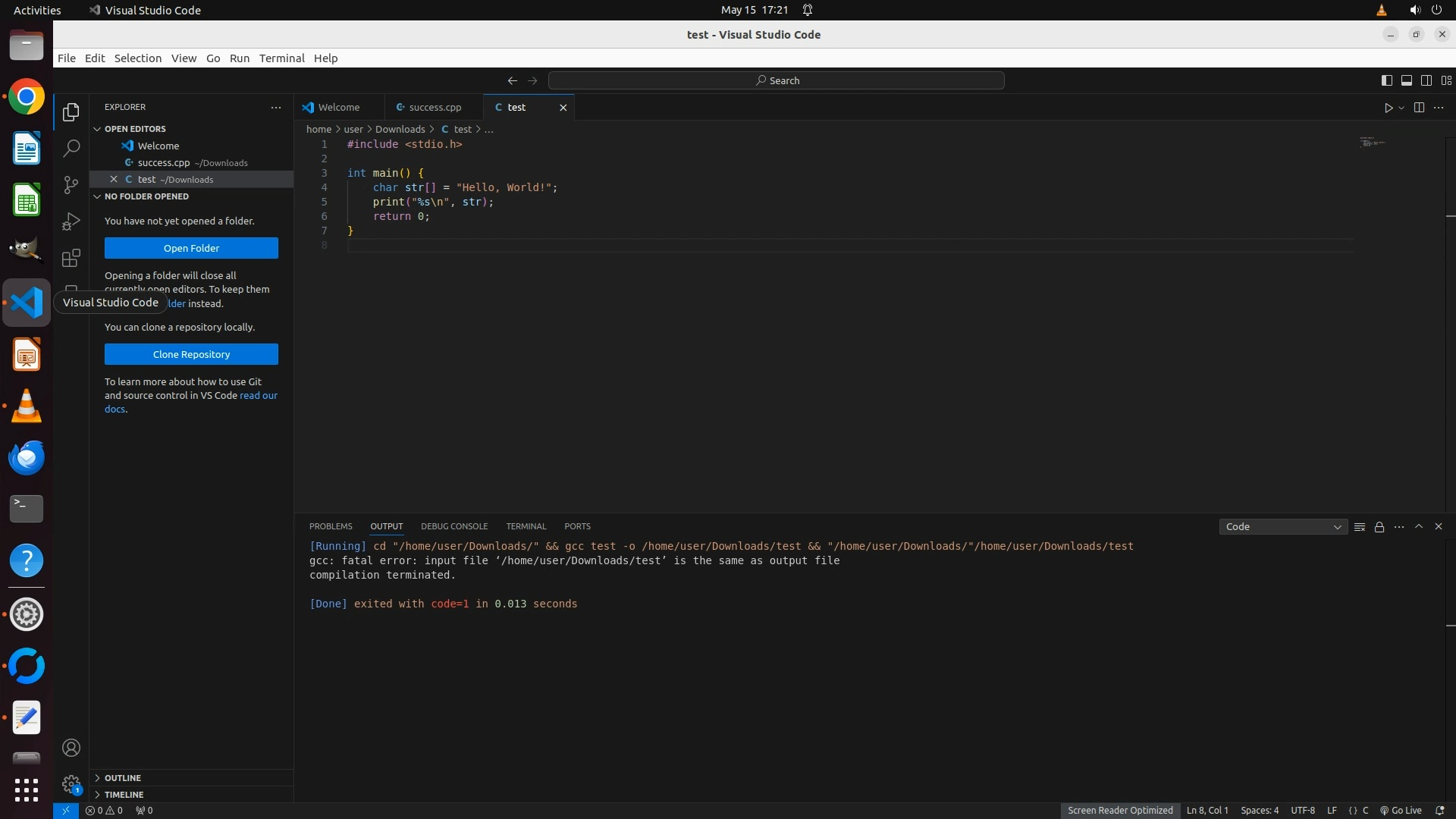The image size is (1456, 819).
Task: Open the Search view in activity bar
Action: [71, 149]
